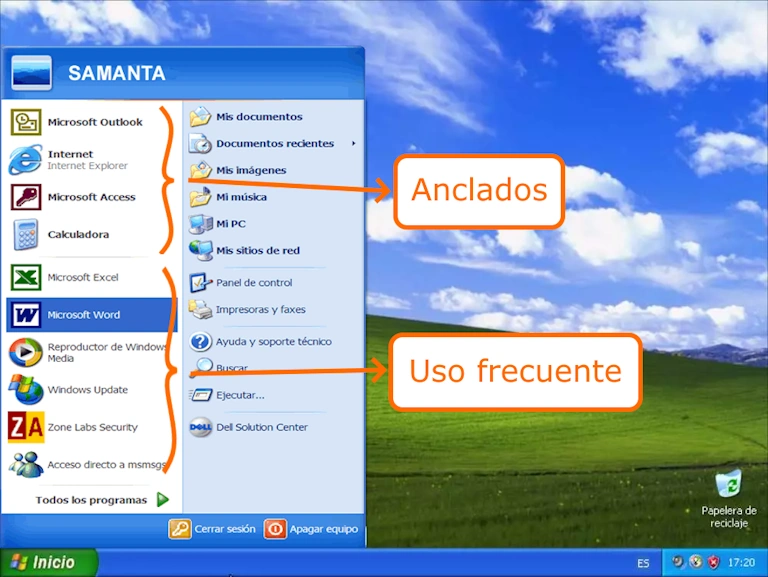The image size is (768, 577).
Task: Click the Mi PC label text
Action: (x=231, y=224)
